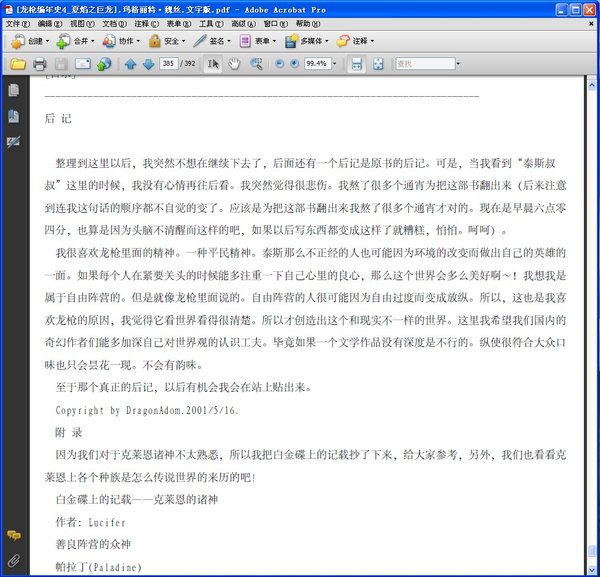Screen dimensions: 600x577
Task: Click the vertical scrollbar thumb
Action: pos(592,551)
